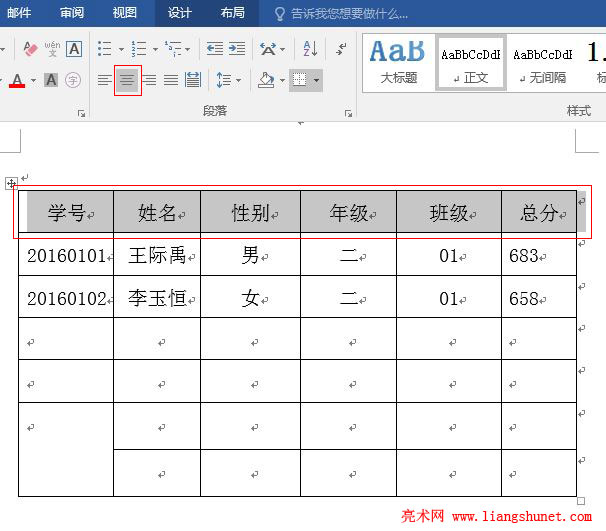
Task: Select whole table with move handle
Action: click(11, 183)
